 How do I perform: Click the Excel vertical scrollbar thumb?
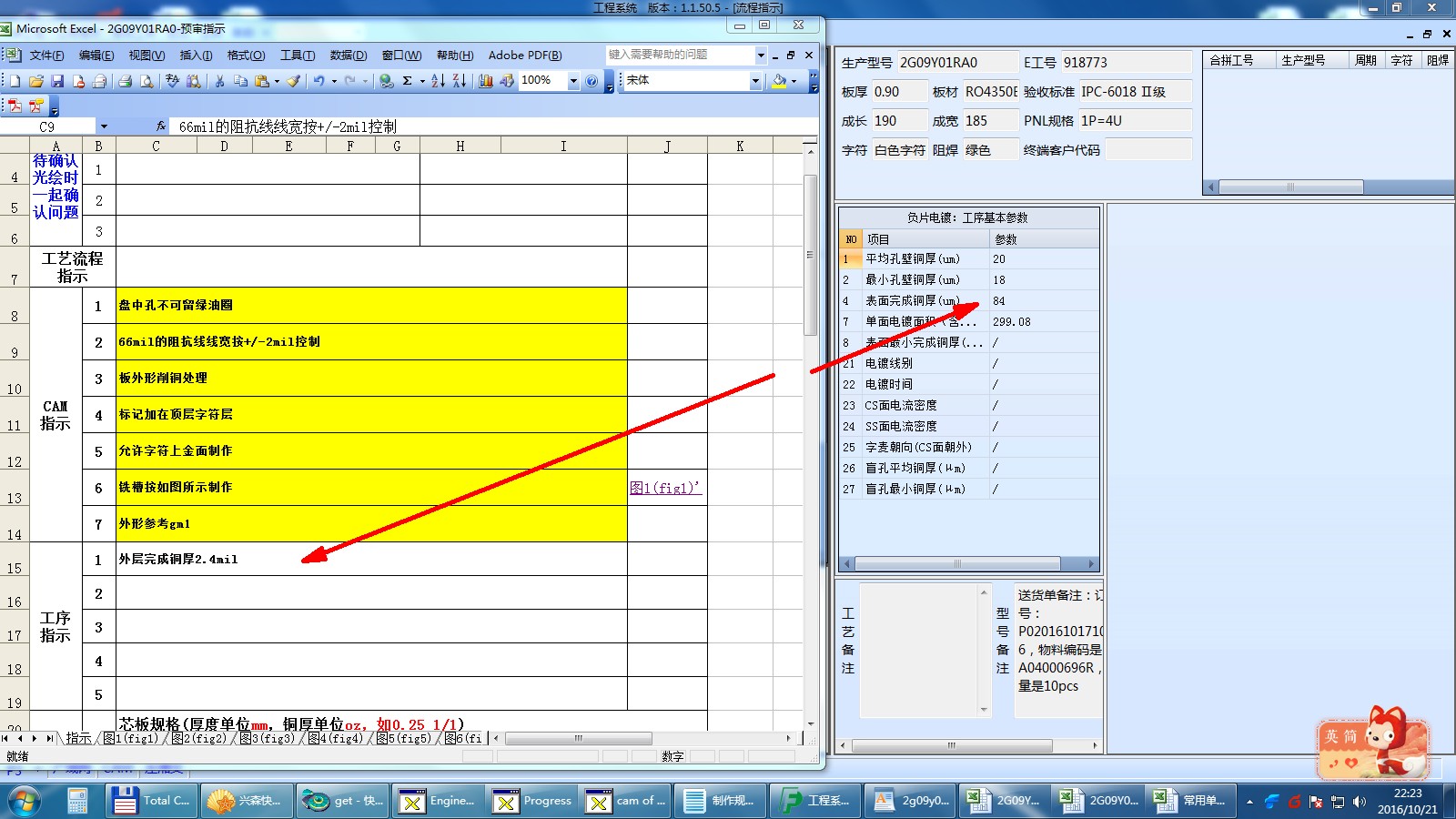(x=810, y=256)
